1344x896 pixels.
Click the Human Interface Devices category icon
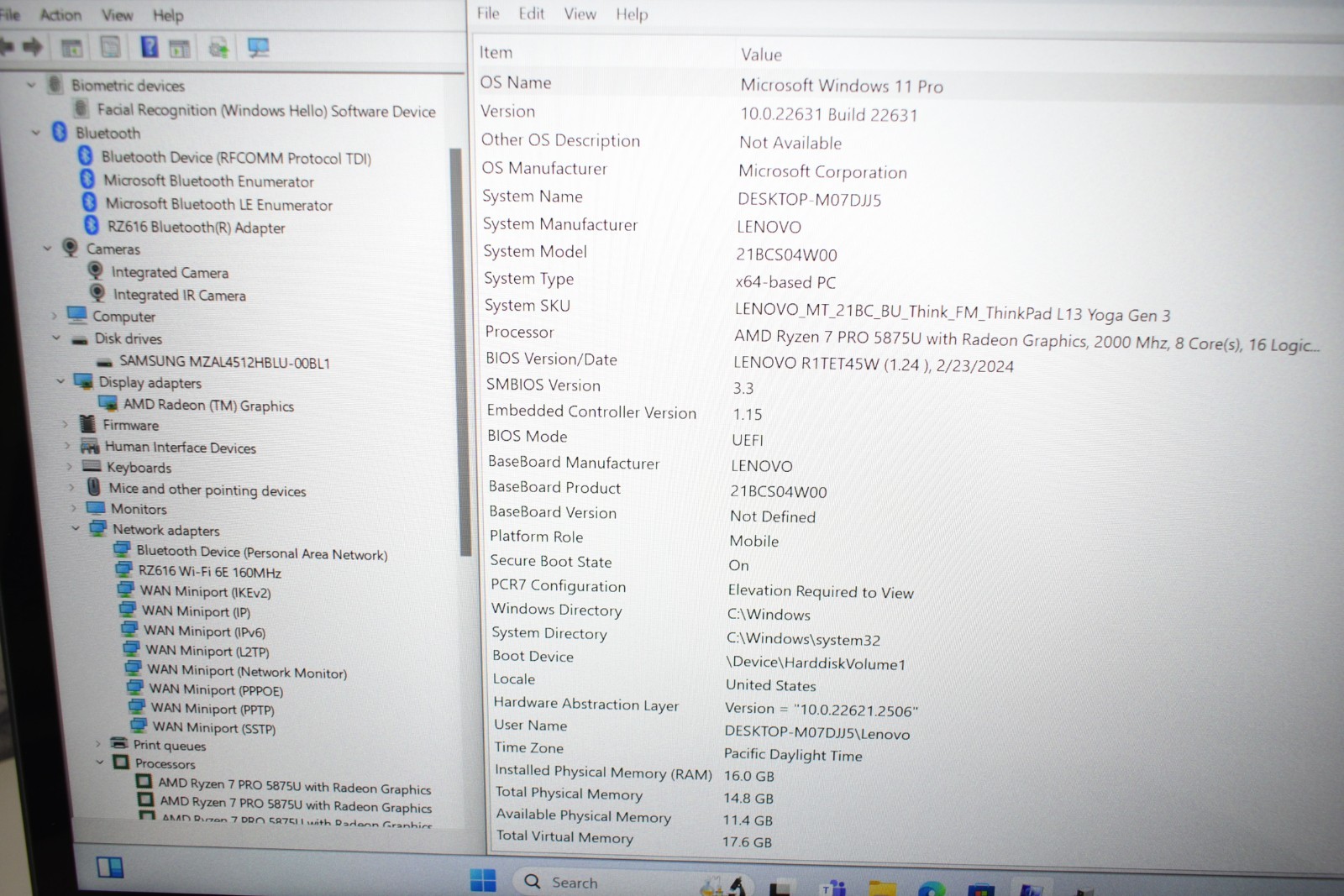[x=90, y=446]
